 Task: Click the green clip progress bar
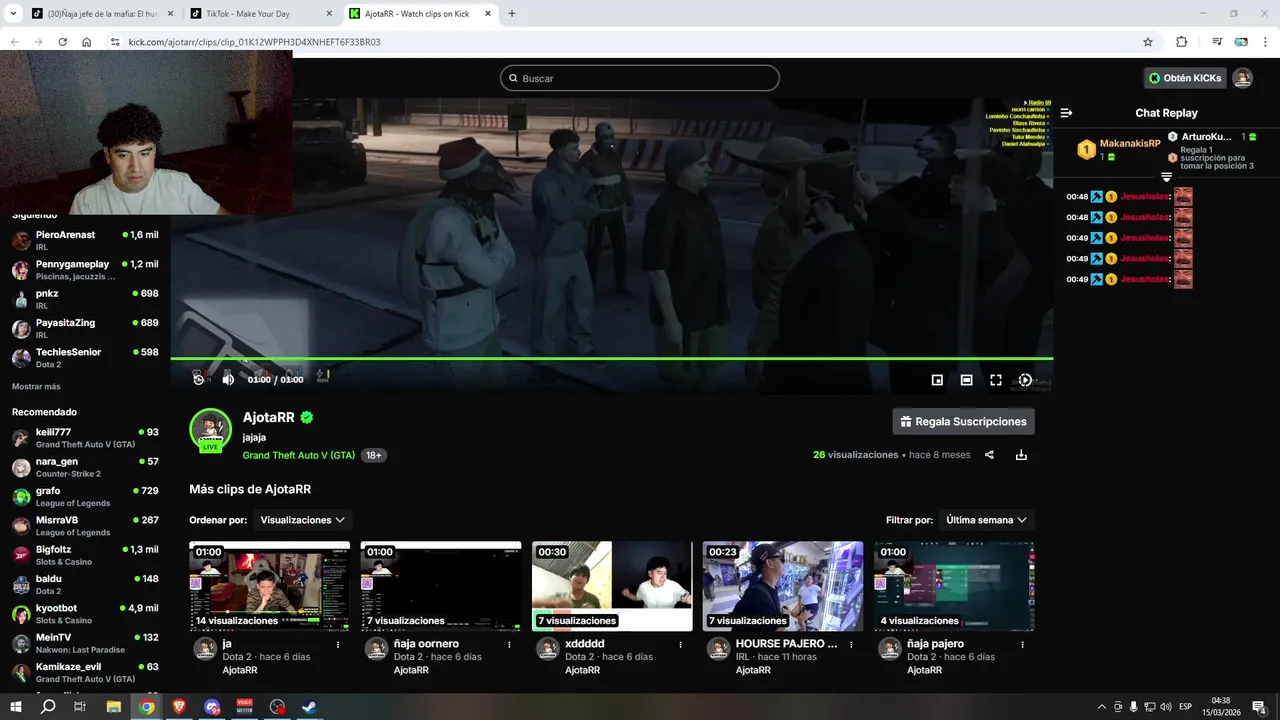coord(611,358)
